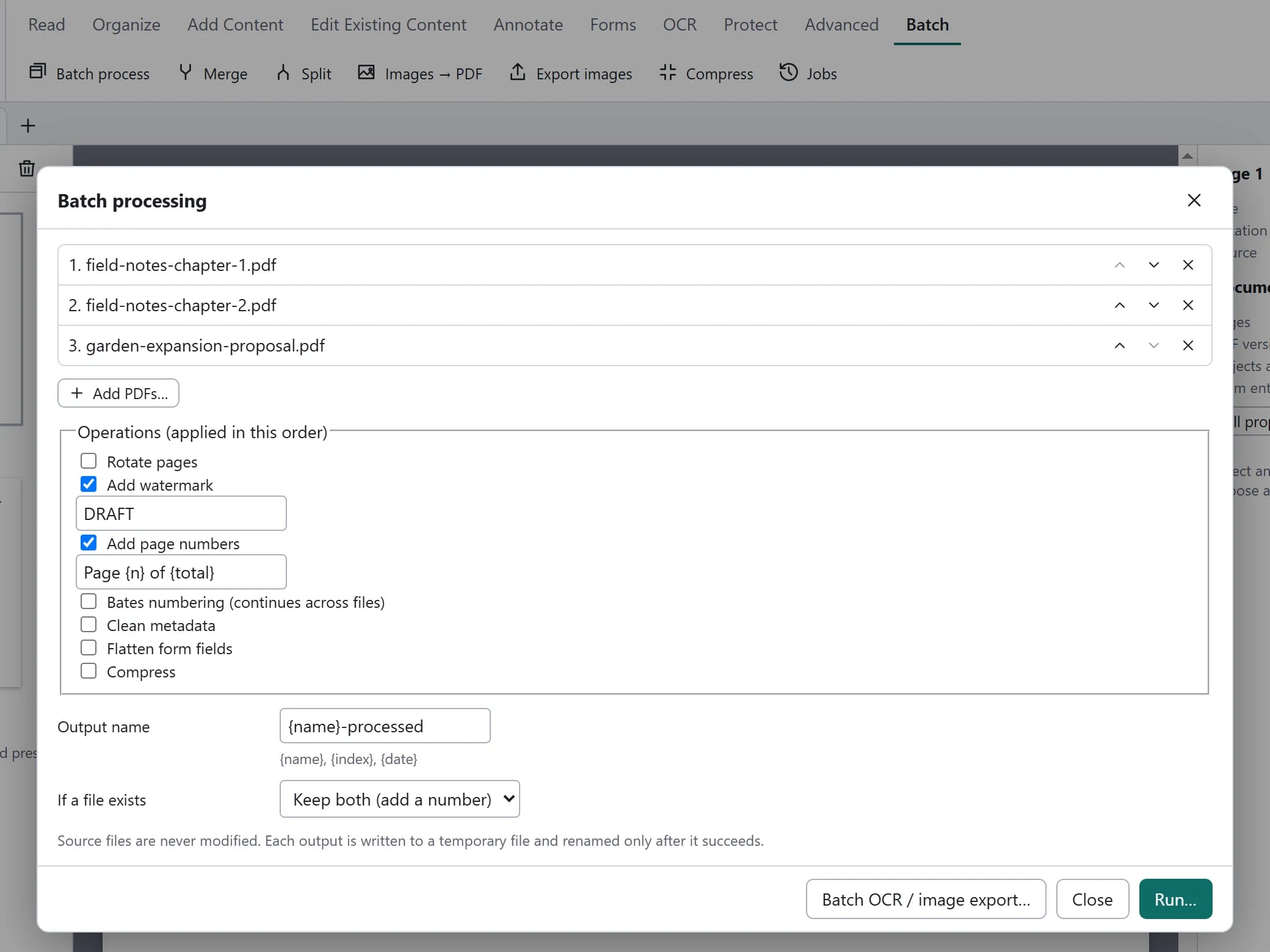Select the Split tool
The width and height of the screenshot is (1270, 952).
pos(303,73)
